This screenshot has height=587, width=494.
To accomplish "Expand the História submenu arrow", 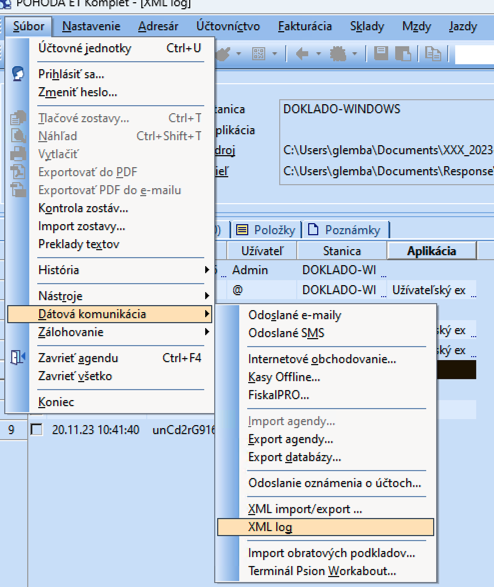I will pyautogui.click(x=207, y=270).
